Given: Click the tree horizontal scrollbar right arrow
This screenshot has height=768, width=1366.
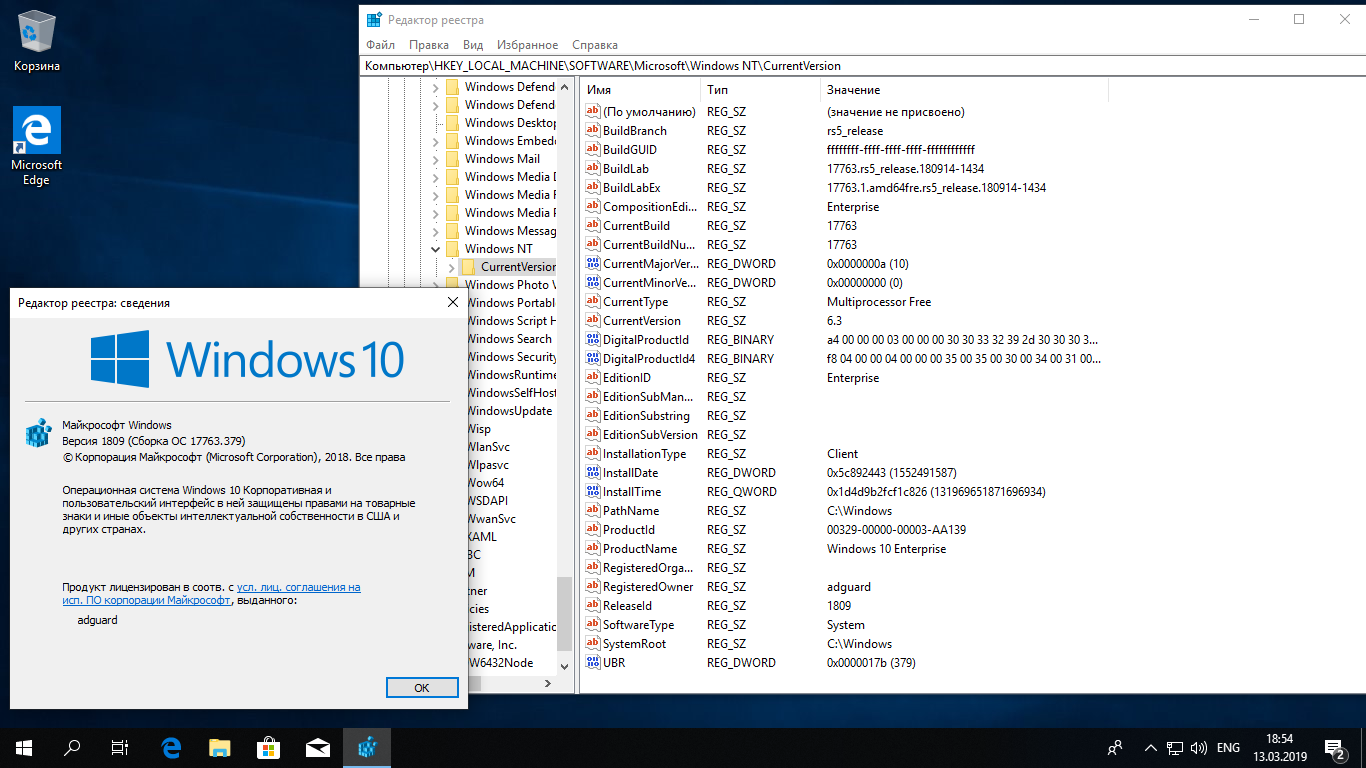Looking at the screenshot, I should (547, 683).
